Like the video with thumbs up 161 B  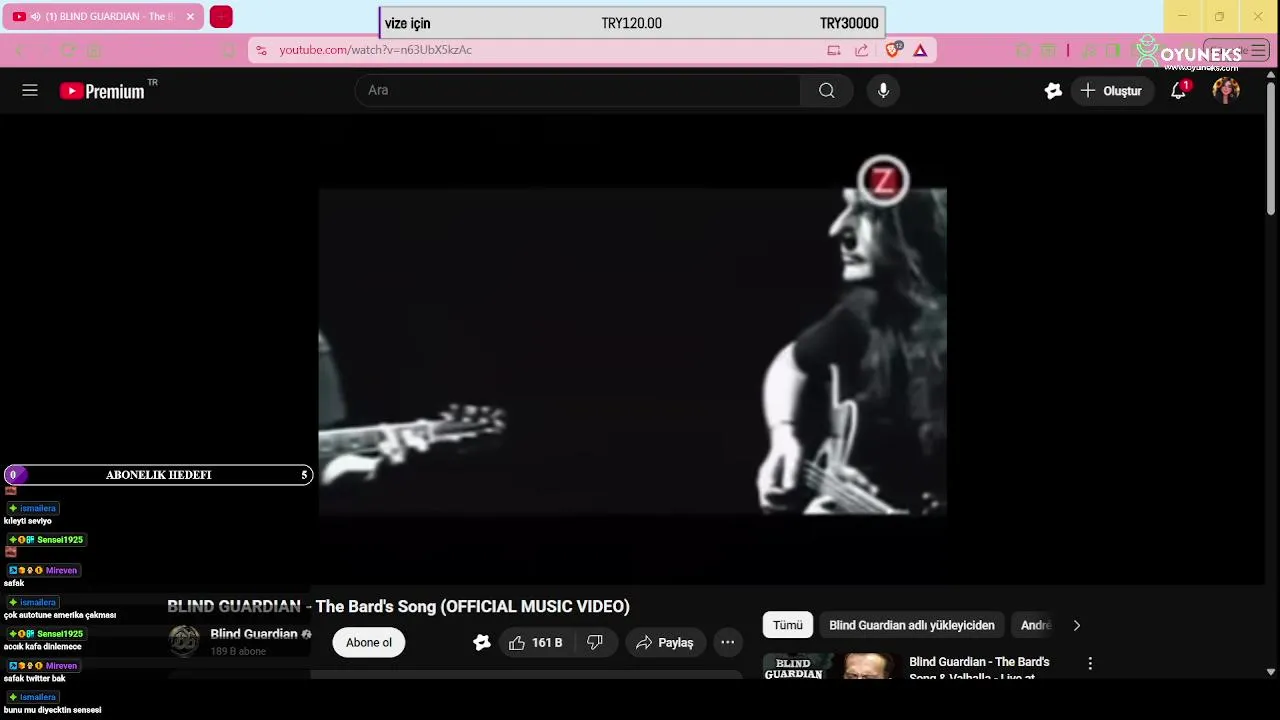click(536, 643)
